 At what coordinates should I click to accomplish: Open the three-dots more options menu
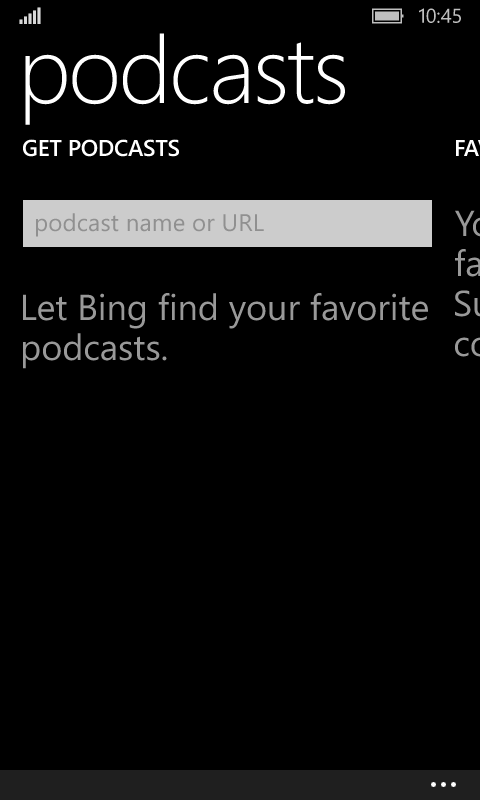(x=443, y=785)
